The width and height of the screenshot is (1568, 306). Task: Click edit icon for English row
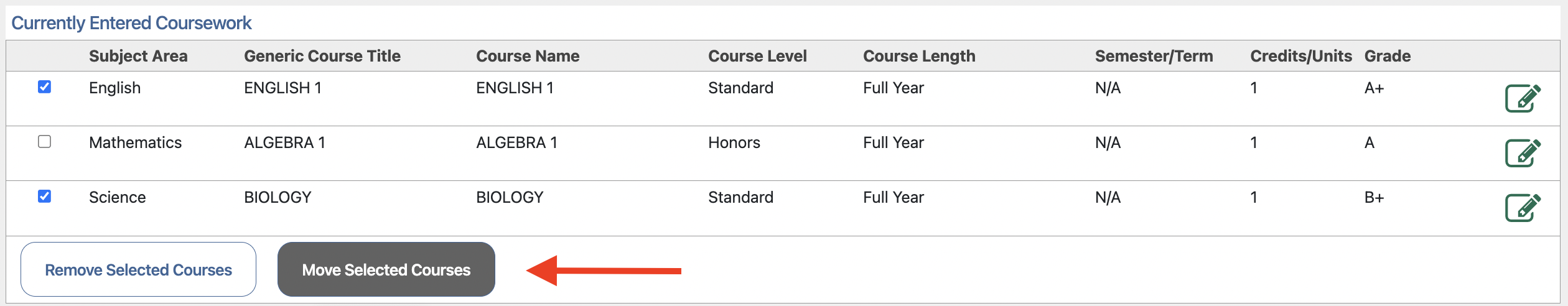coord(1522,98)
